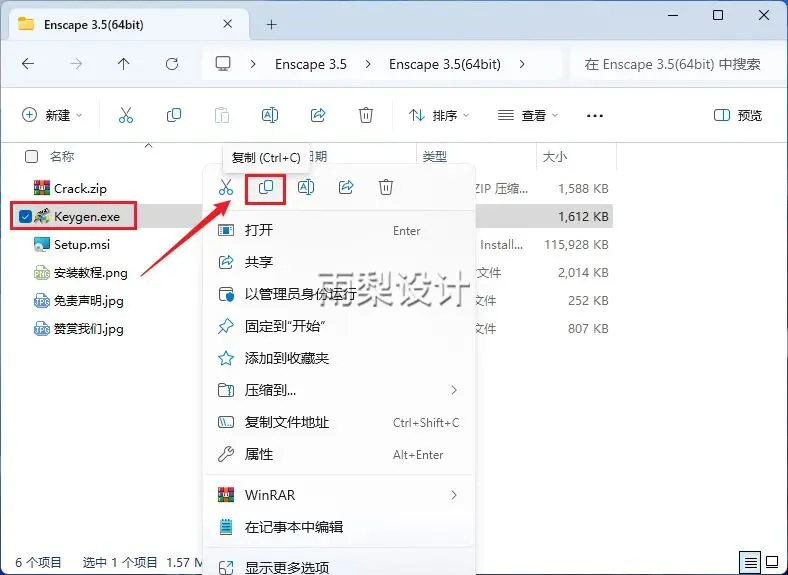Choose 固定到"开始" in the context menu

coord(339,326)
